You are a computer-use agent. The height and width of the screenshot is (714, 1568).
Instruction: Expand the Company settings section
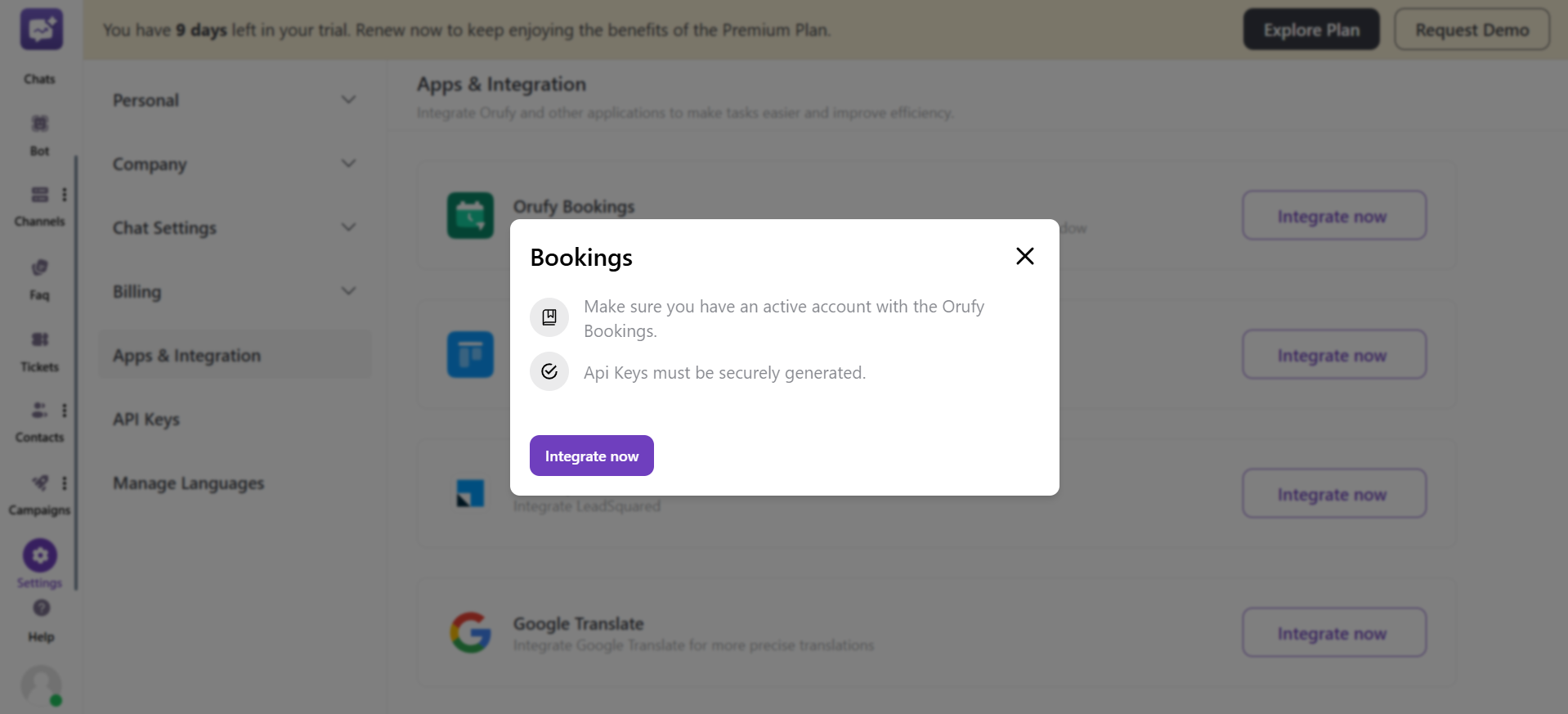pos(234,164)
